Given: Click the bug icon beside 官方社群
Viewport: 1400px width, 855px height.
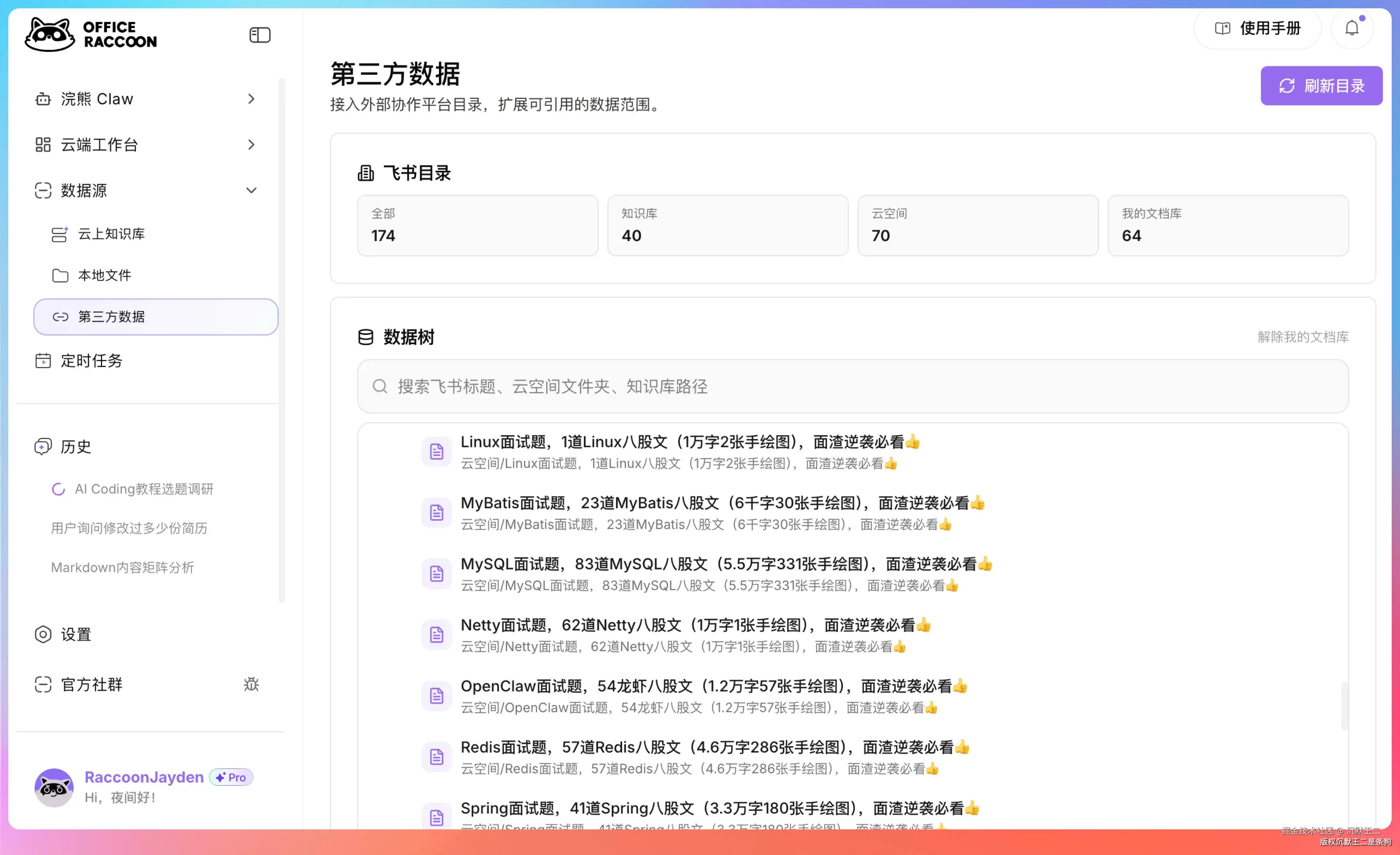Looking at the screenshot, I should [x=251, y=684].
